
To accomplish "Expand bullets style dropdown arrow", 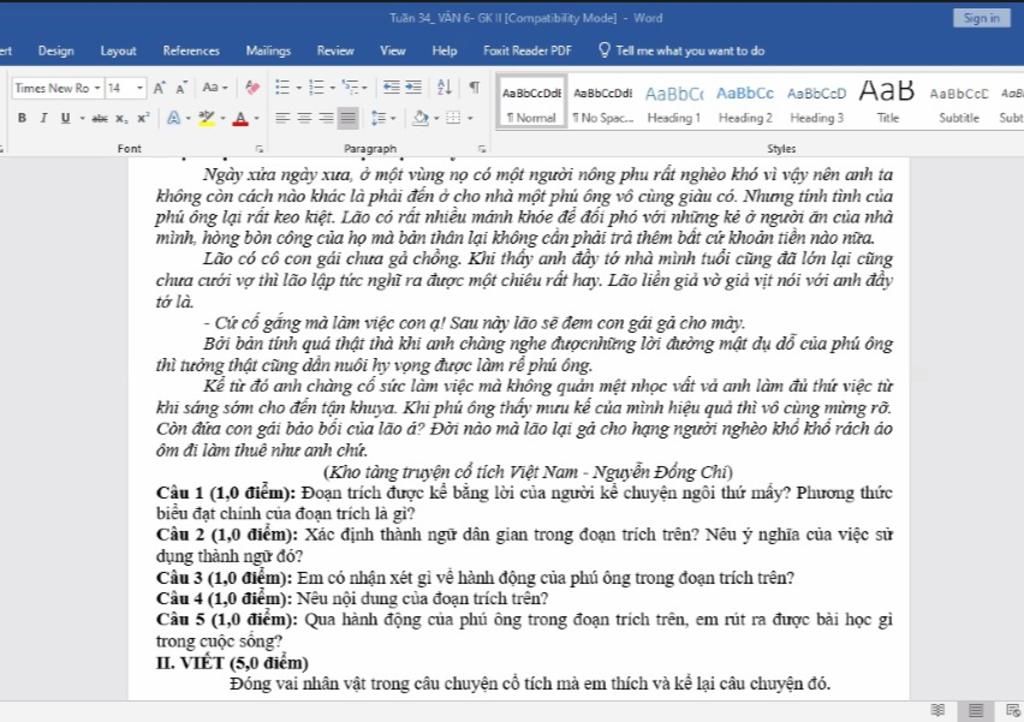I will coord(299,87).
